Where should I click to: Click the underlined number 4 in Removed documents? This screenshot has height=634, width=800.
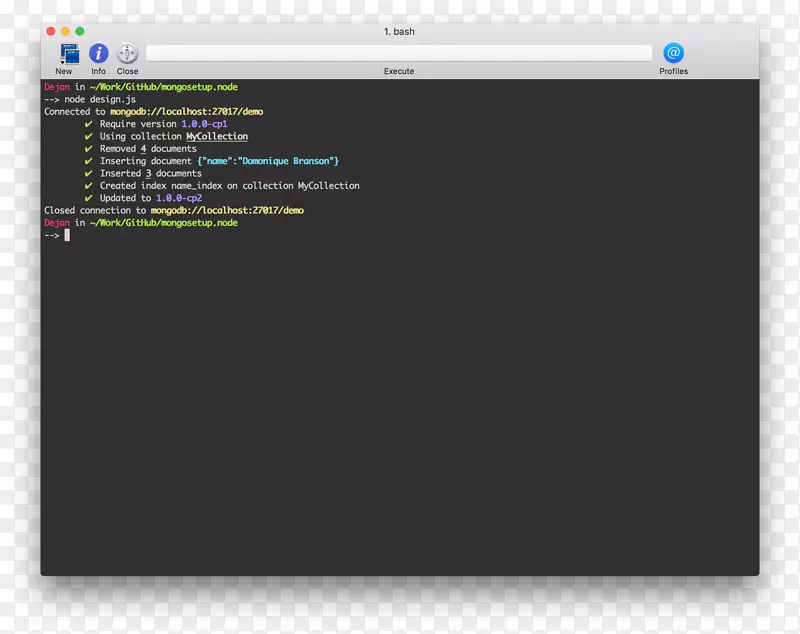[x=143, y=149]
